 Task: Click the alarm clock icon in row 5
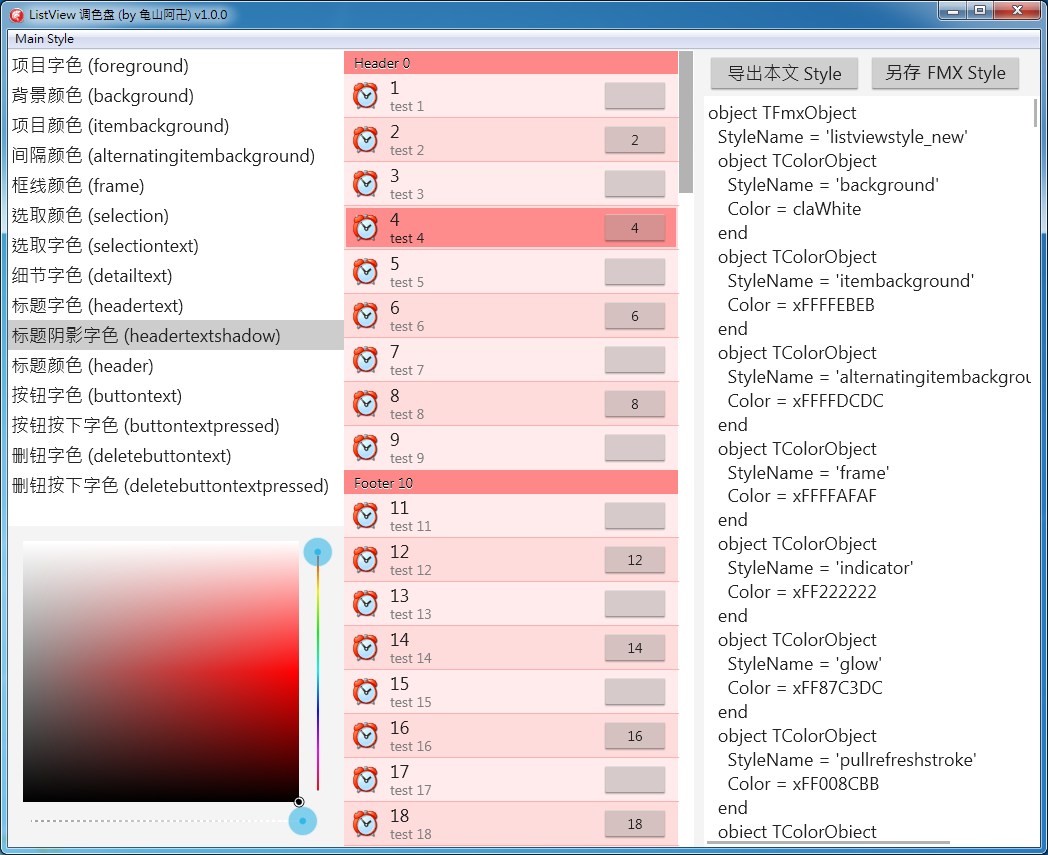366,272
